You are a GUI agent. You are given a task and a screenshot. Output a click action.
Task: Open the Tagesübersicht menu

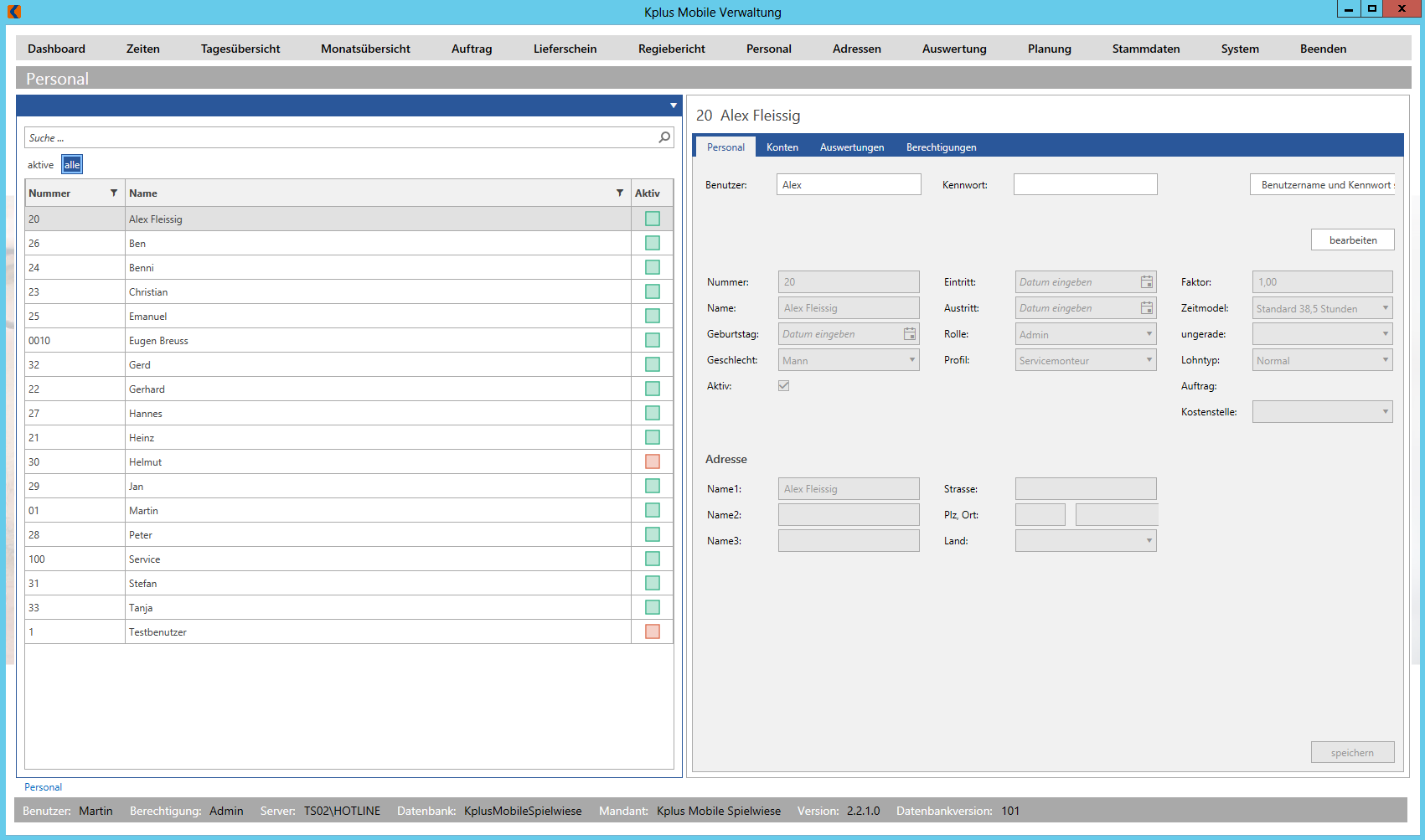coord(240,49)
